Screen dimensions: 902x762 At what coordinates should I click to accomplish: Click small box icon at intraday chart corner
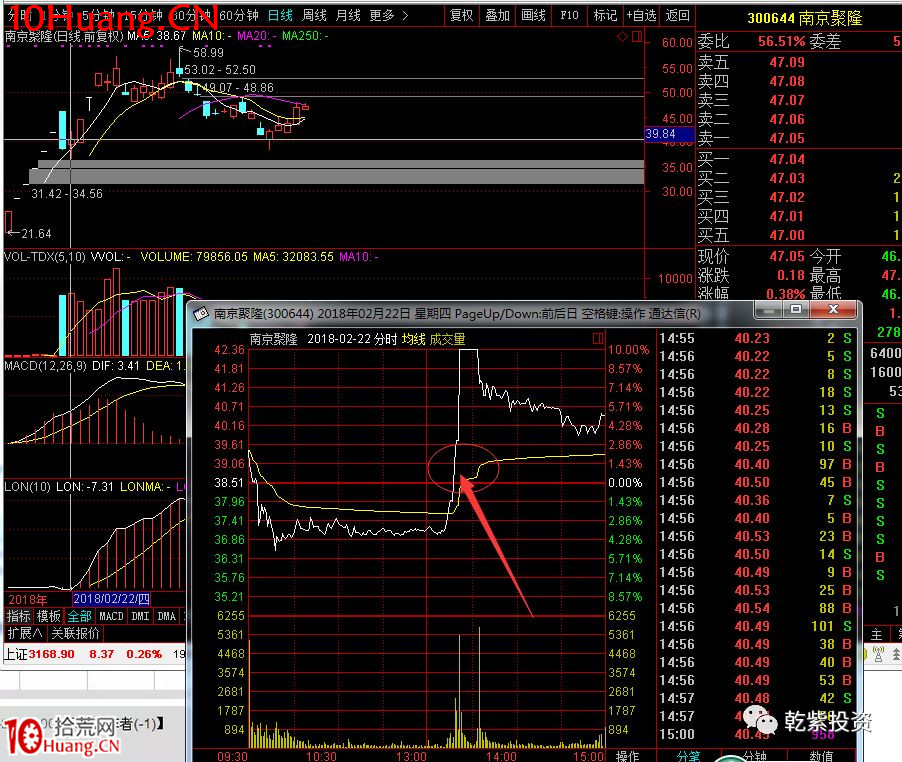click(598, 338)
